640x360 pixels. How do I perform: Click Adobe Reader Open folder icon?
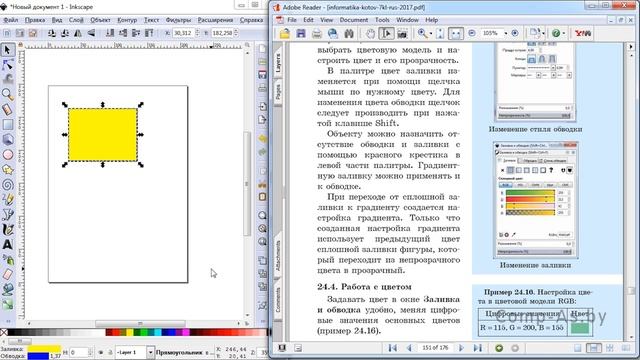[x=284, y=33]
